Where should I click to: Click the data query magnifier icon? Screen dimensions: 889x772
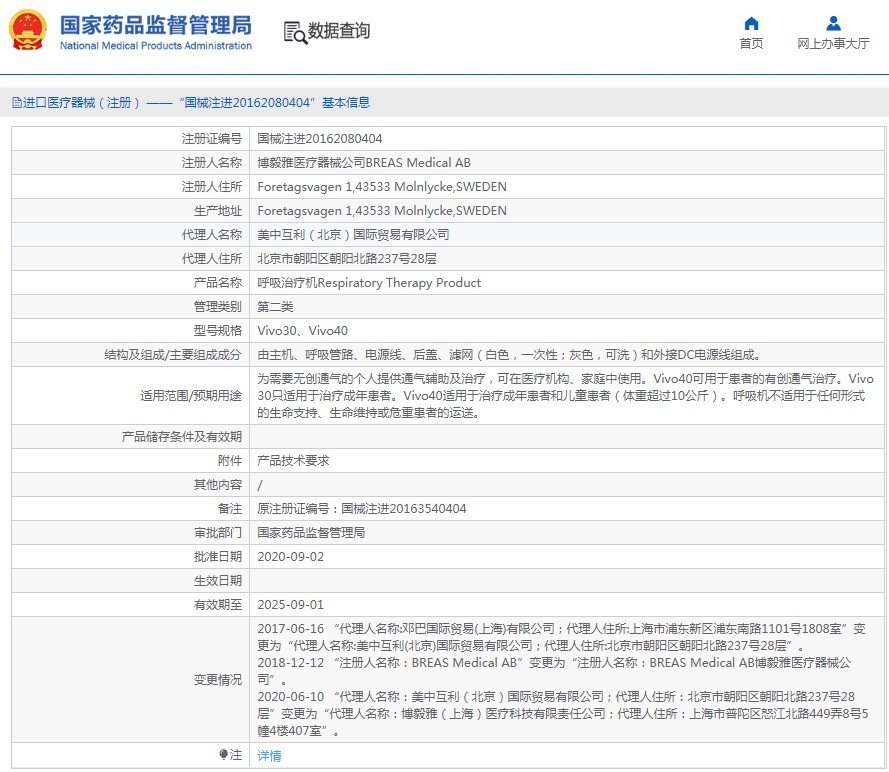click(x=295, y=32)
